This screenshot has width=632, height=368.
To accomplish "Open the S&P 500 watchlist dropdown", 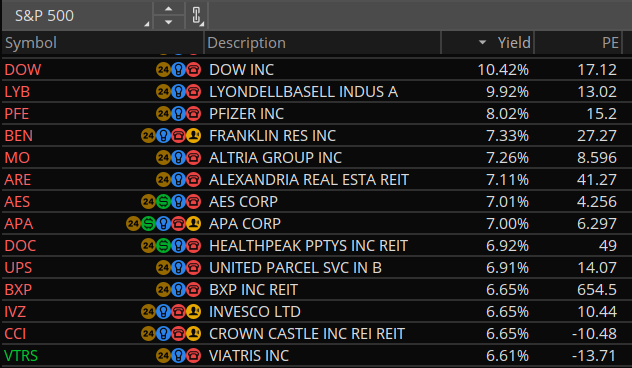I will click(x=77, y=16).
